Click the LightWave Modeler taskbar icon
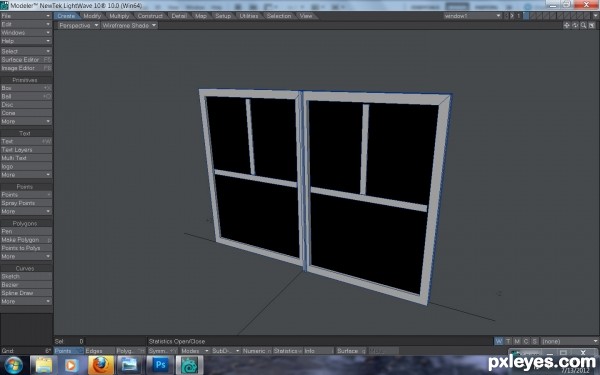 tap(189, 365)
